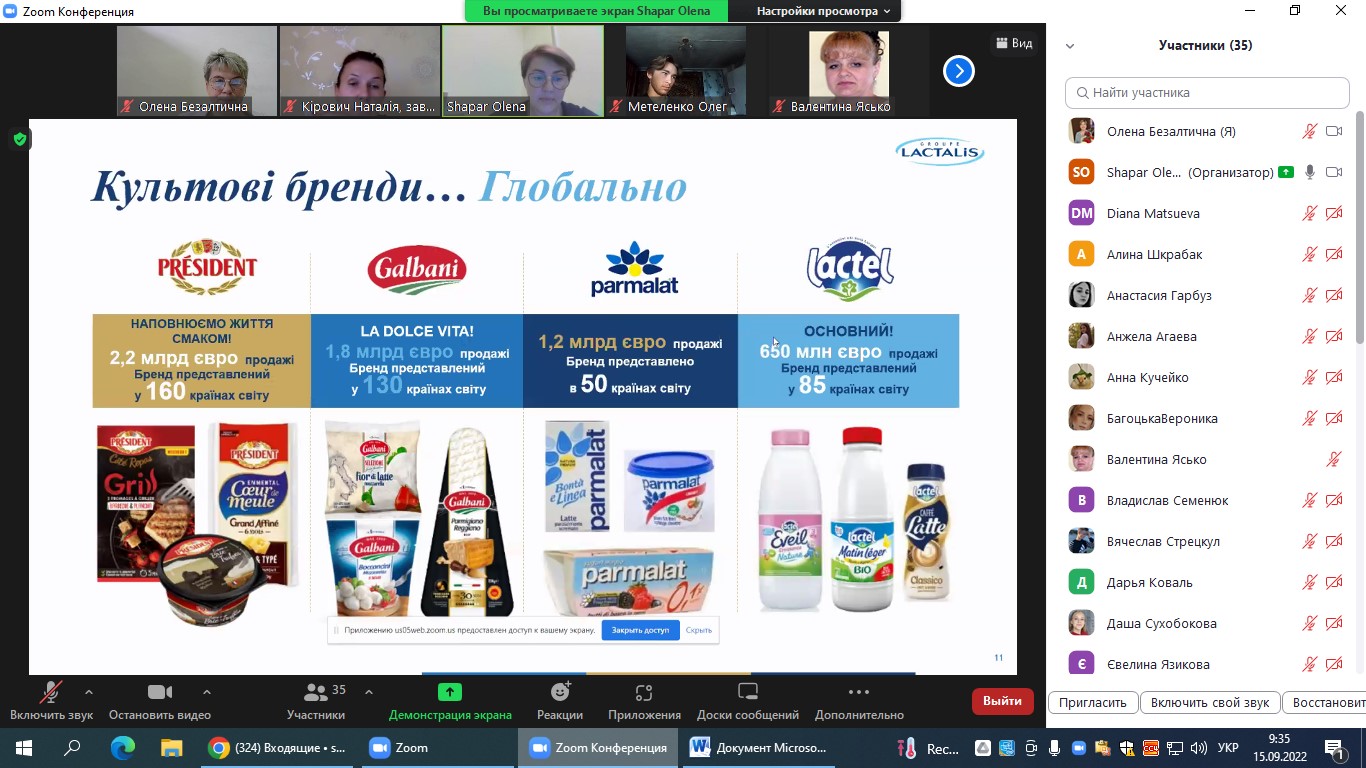Click the volume speaker icon in the tray
This screenshot has height=768, width=1366.
(x=1199, y=748)
